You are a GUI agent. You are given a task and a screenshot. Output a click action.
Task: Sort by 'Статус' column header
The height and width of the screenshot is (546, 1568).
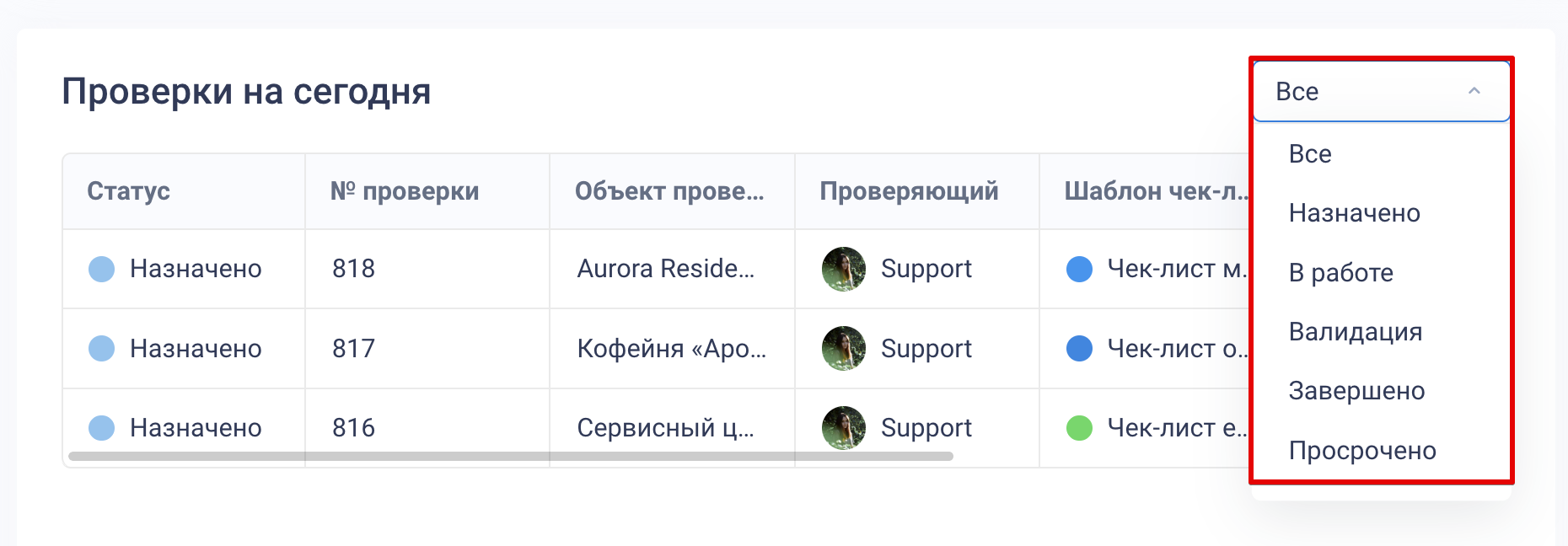(x=128, y=191)
